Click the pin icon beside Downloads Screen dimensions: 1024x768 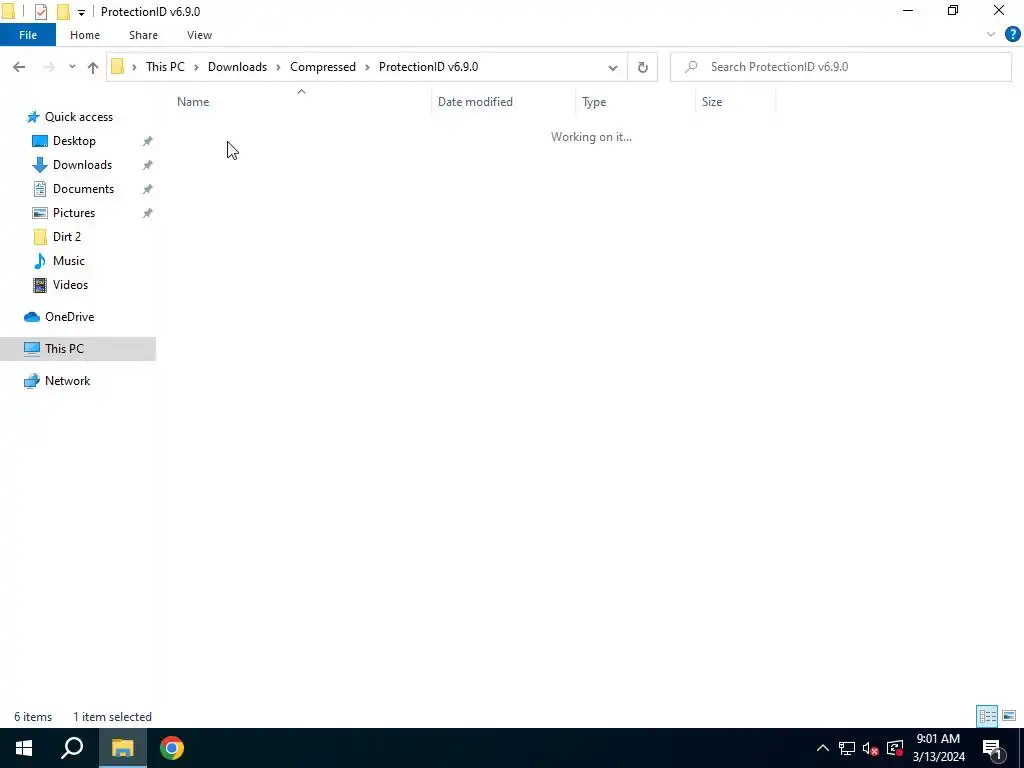[148, 165]
